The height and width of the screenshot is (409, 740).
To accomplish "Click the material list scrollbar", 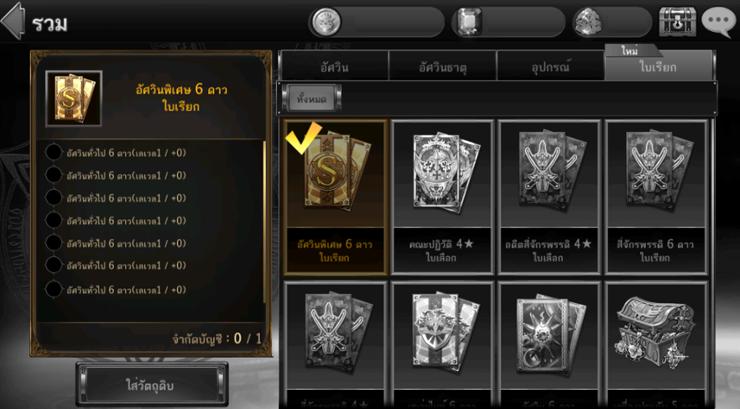I will (x=264, y=222).
